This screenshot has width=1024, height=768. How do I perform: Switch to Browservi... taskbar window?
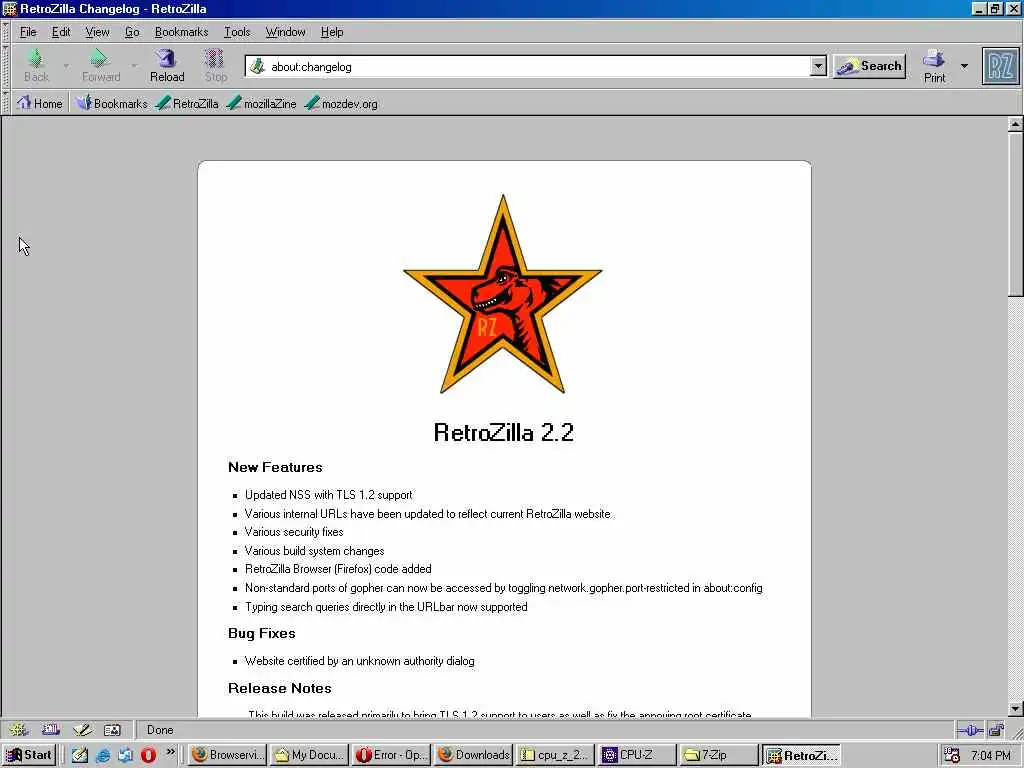(228, 755)
